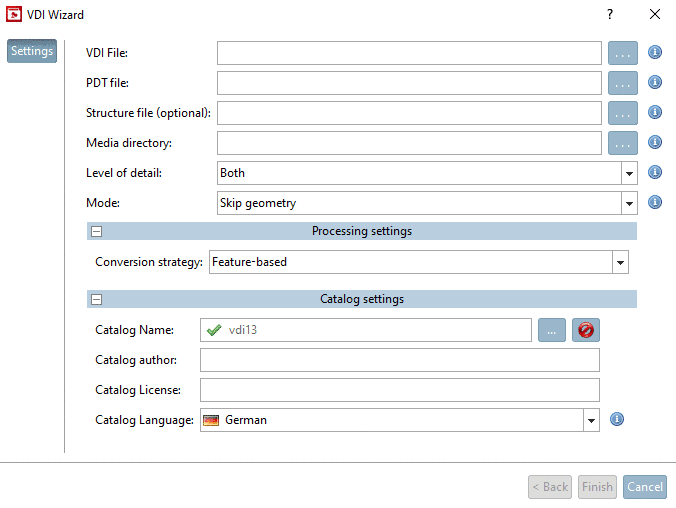Click the red reset icon beside Catalog Name
This screenshot has width=676, height=508.
(x=585, y=330)
